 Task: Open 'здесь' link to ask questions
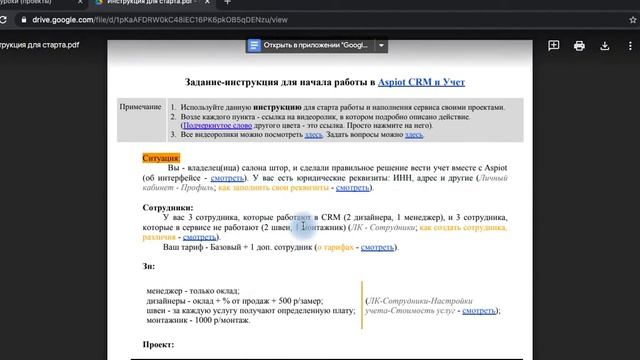click(x=413, y=135)
